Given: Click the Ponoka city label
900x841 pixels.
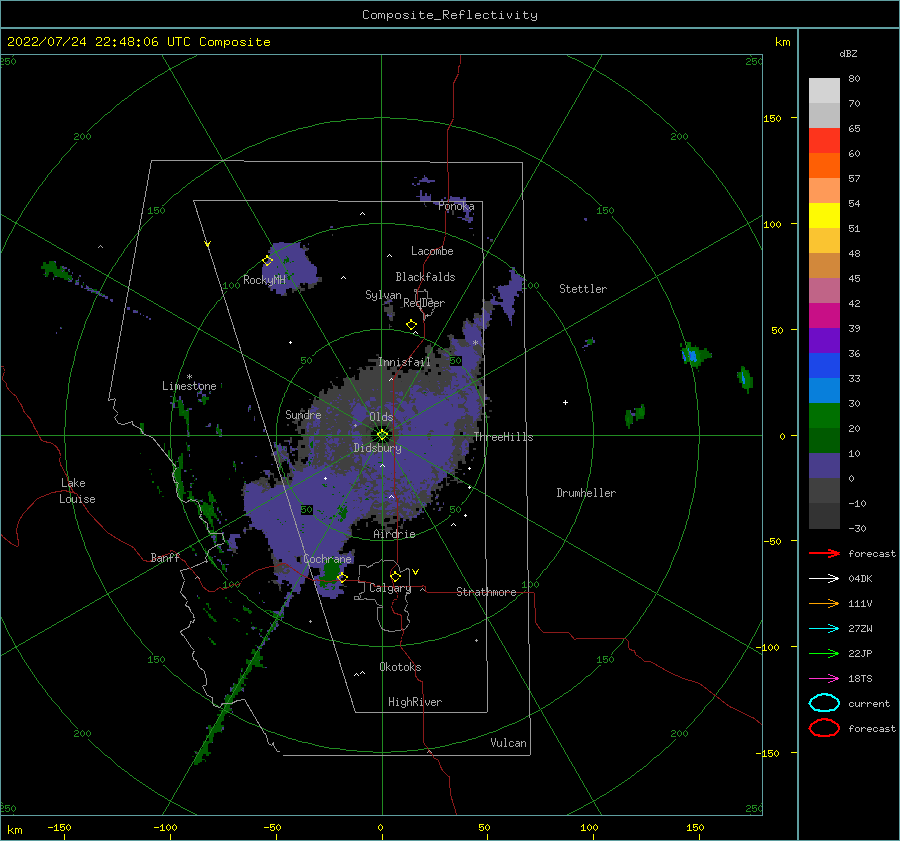Looking at the screenshot, I should coord(456,206).
